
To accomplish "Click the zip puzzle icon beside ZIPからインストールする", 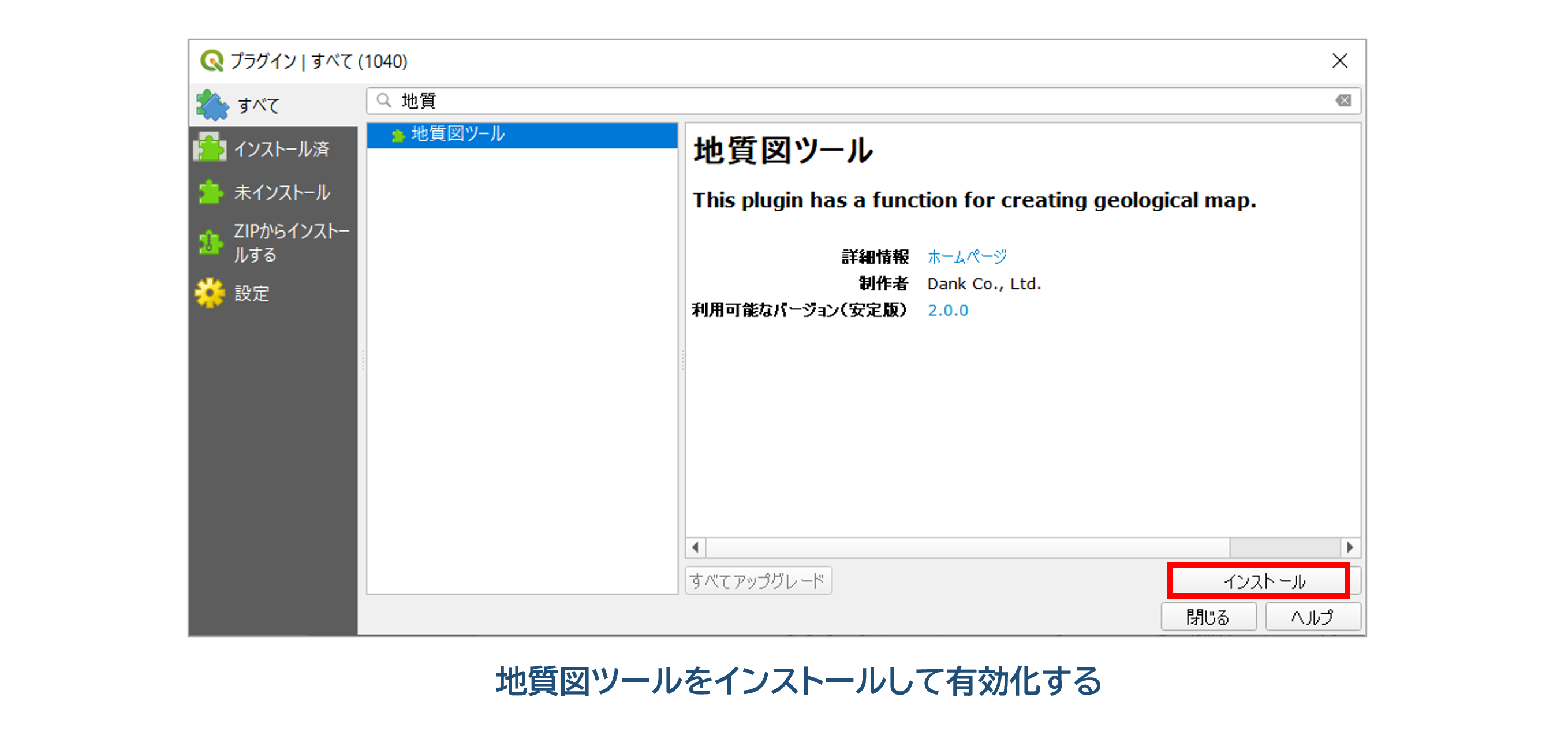I will coord(210,243).
